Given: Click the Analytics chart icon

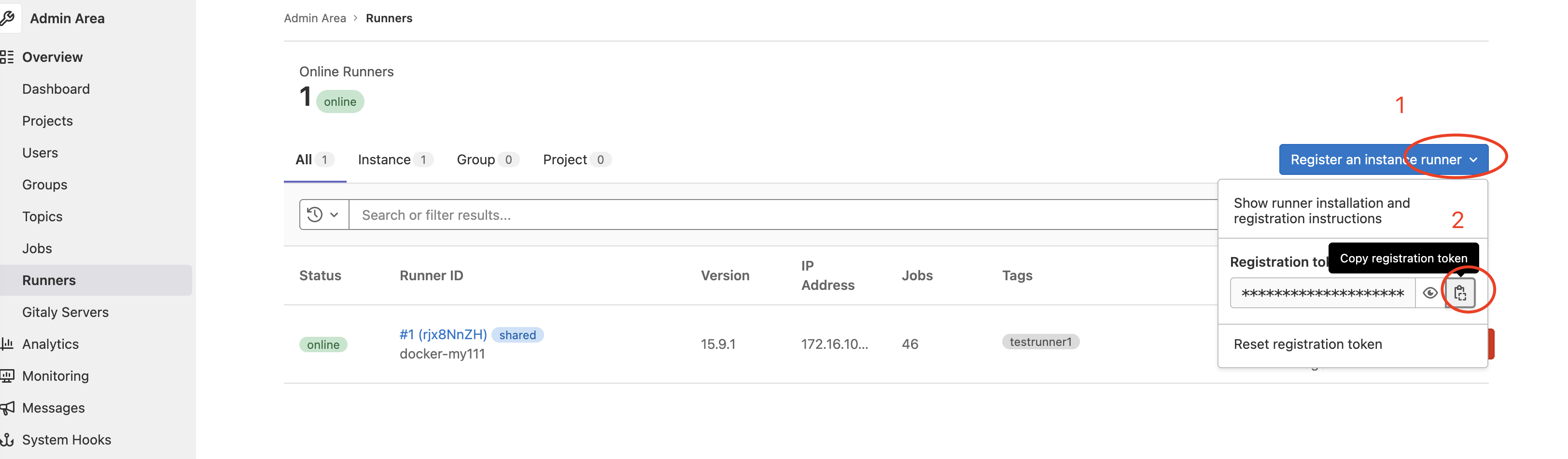Looking at the screenshot, I should click(x=7, y=344).
